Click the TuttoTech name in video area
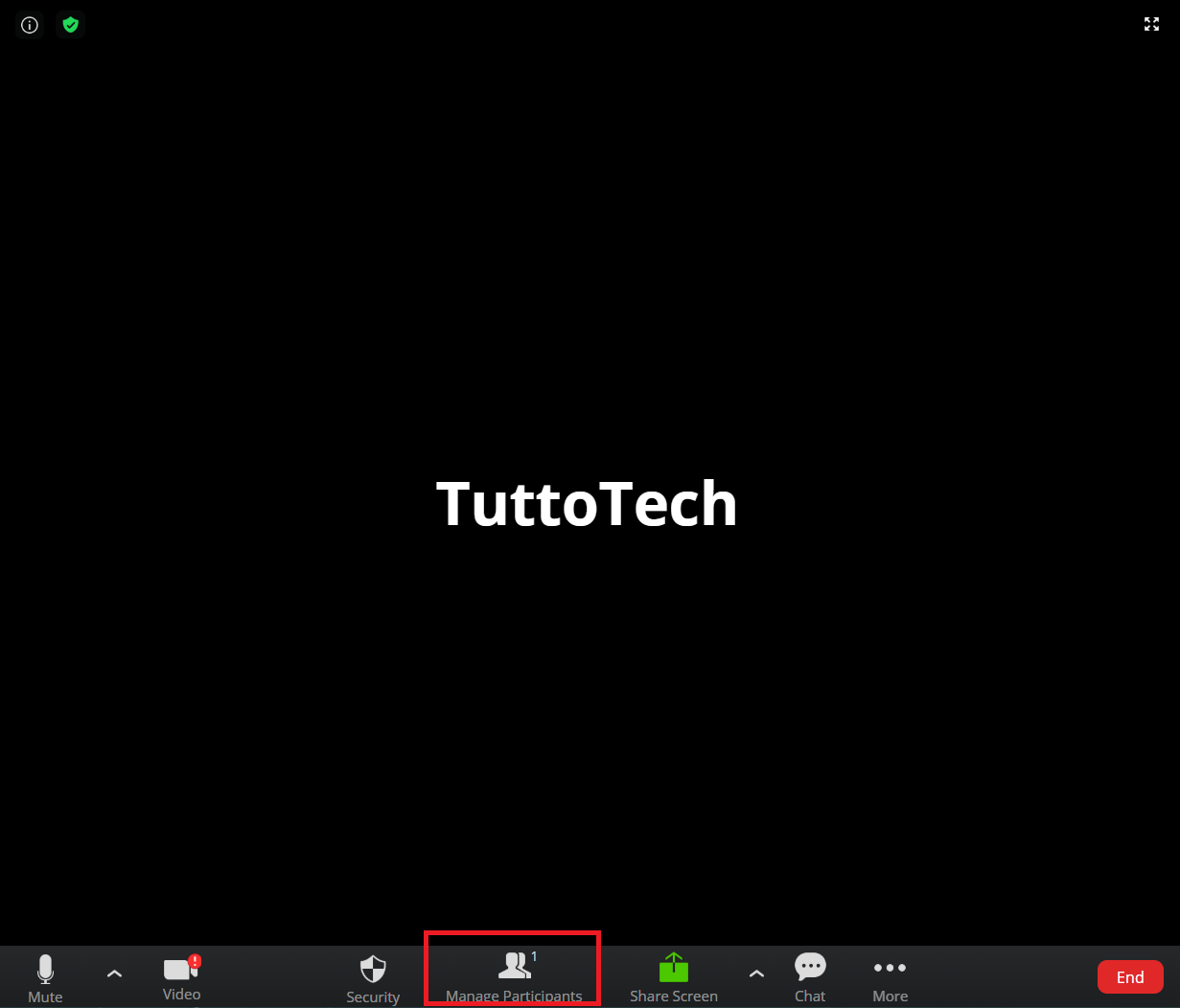1180x1008 pixels. click(587, 503)
